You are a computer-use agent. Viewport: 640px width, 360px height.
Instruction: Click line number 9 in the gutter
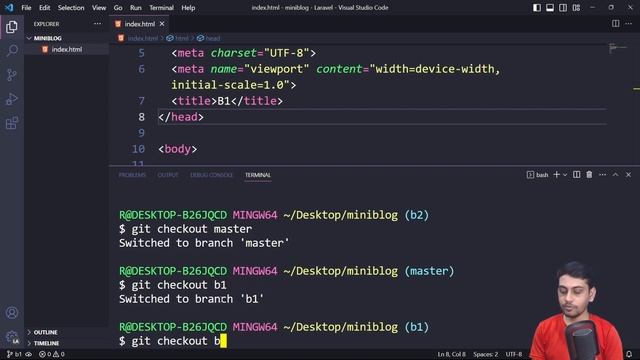pos(141,133)
